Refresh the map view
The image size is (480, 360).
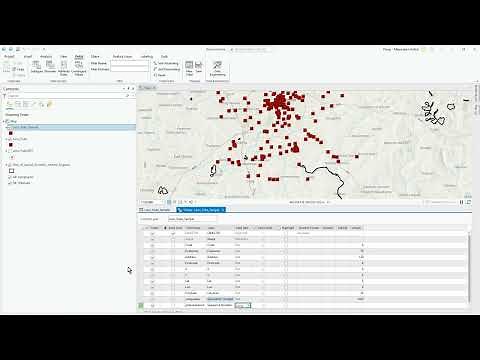468,202
